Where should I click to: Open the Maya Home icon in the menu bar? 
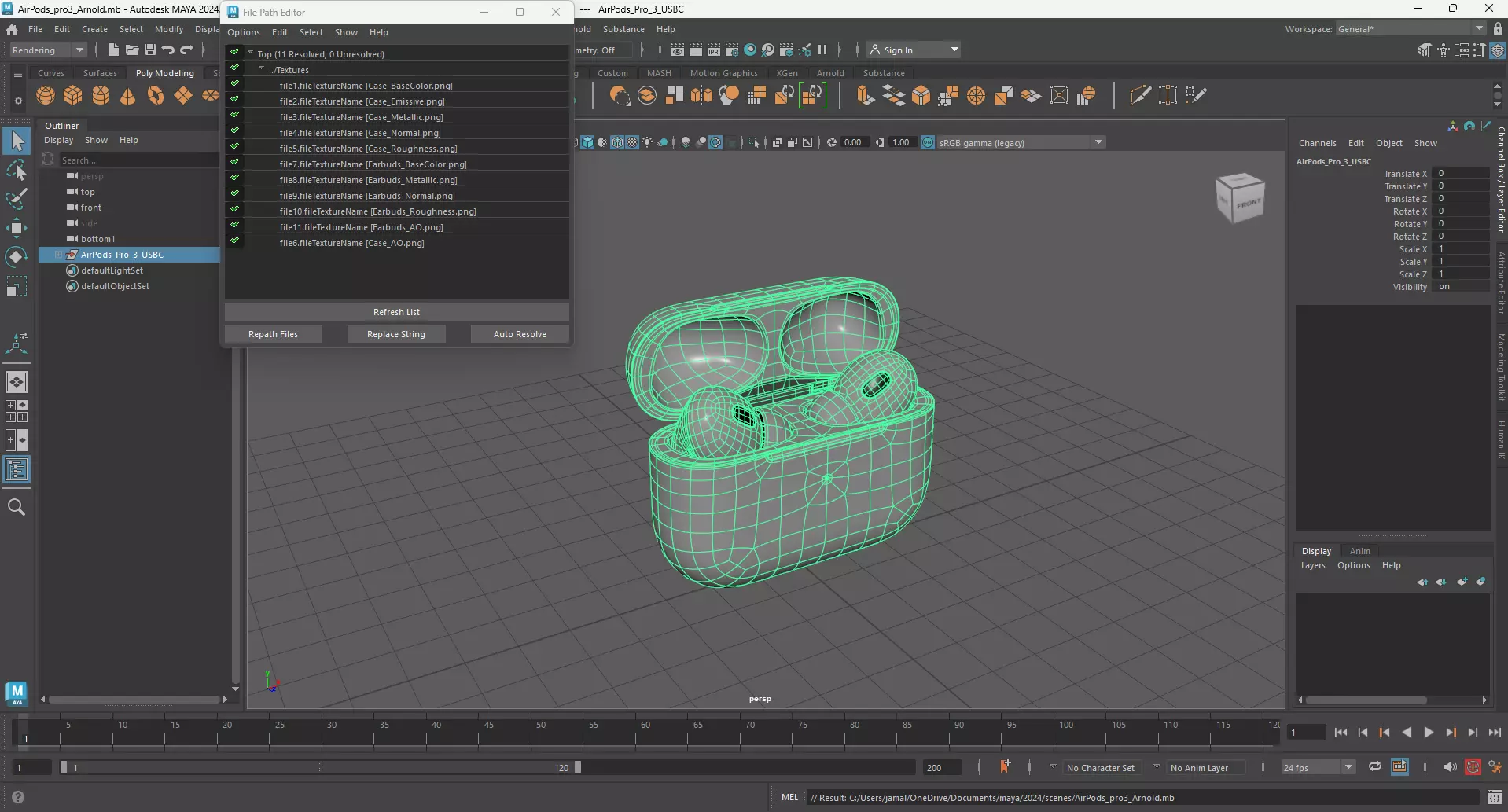(12, 29)
